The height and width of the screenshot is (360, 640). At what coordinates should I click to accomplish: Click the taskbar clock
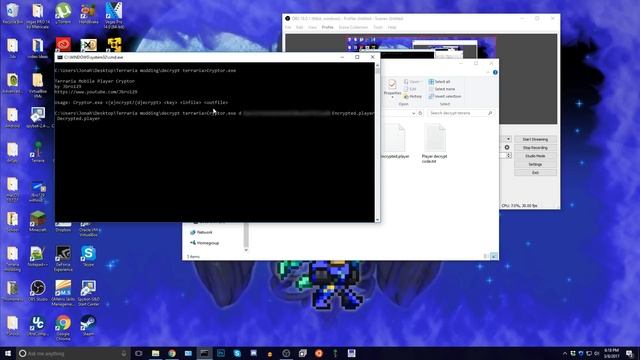tap(611, 353)
